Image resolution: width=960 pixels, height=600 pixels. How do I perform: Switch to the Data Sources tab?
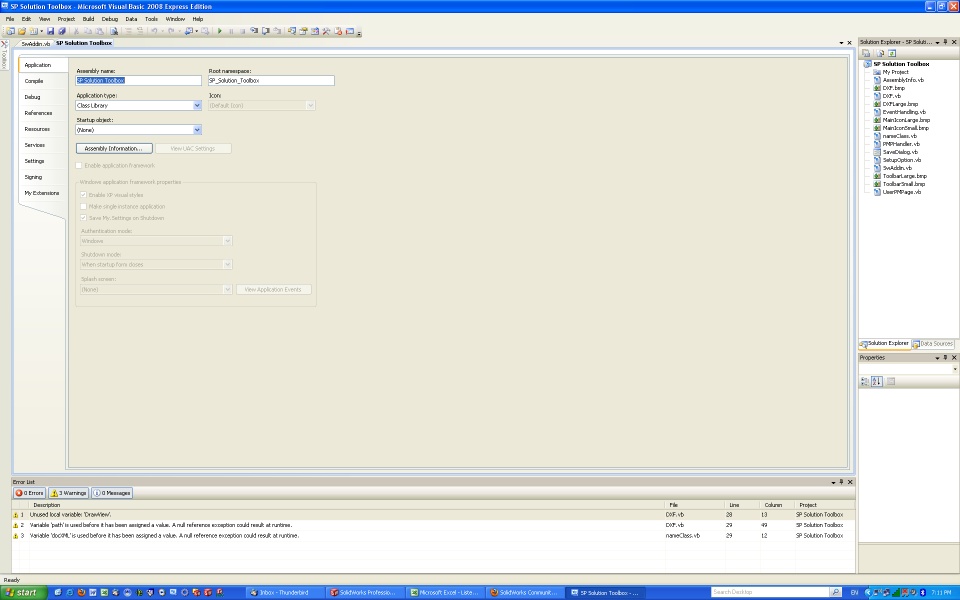click(x=932, y=343)
